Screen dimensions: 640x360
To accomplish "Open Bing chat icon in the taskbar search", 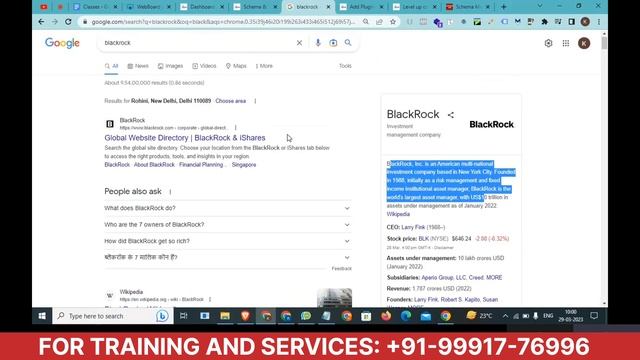I will pyautogui.click(x=162, y=316).
